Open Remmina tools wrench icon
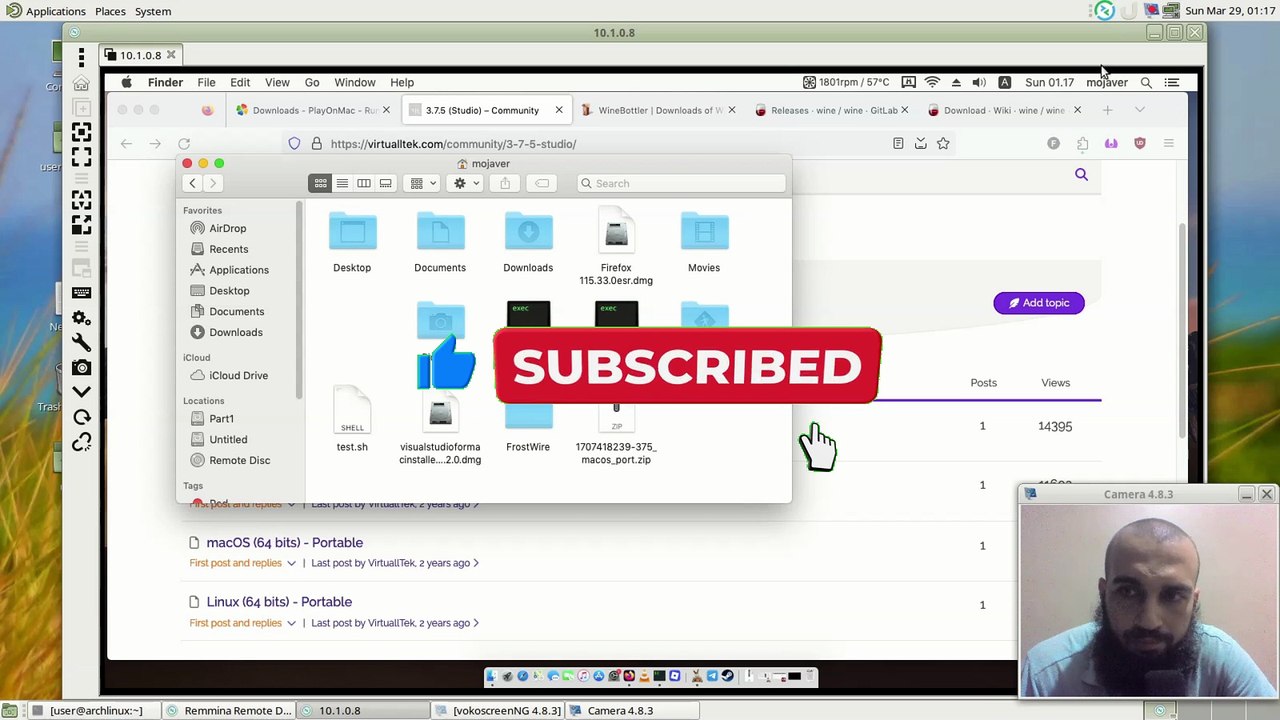 coord(82,343)
